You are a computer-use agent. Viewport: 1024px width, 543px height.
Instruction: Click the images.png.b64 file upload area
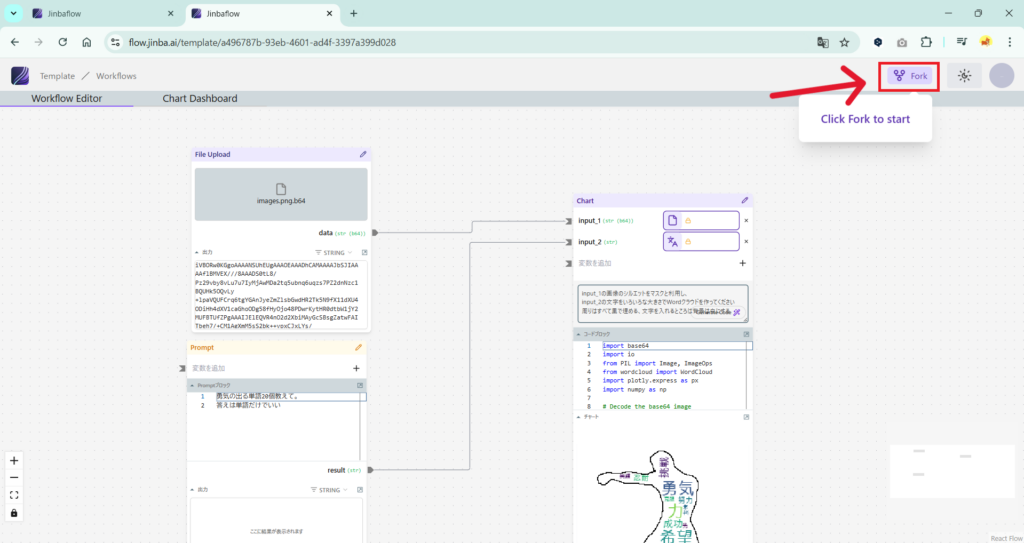281,194
